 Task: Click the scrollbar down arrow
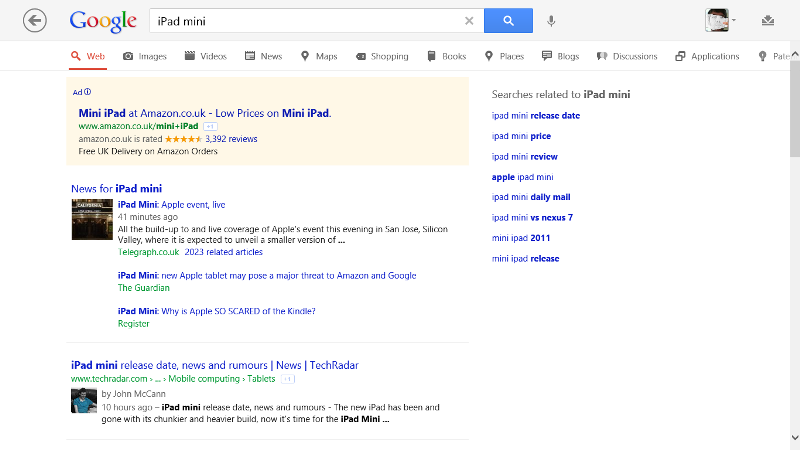[795, 438]
